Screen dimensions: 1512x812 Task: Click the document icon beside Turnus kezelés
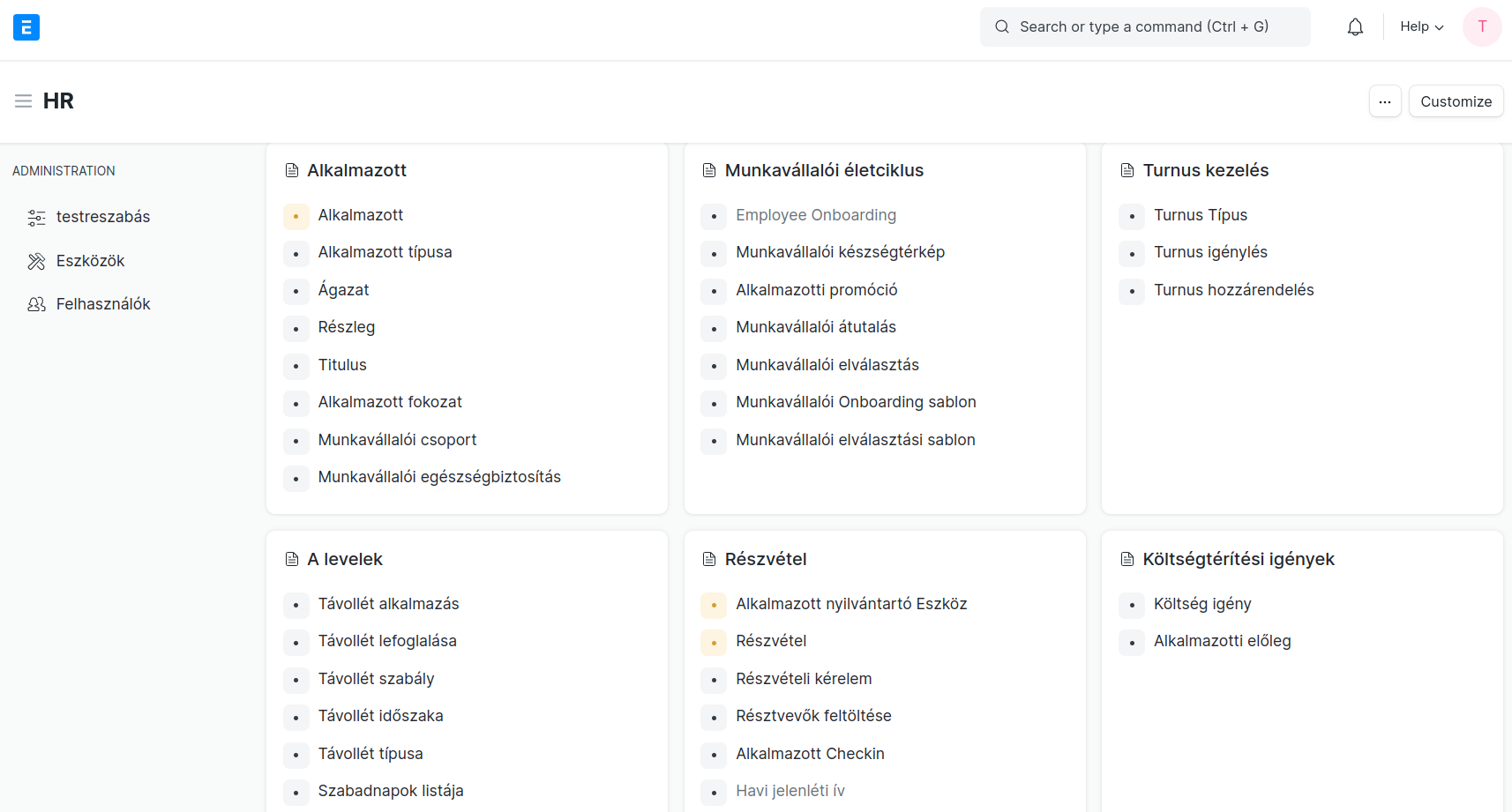pyautogui.click(x=1127, y=171)
